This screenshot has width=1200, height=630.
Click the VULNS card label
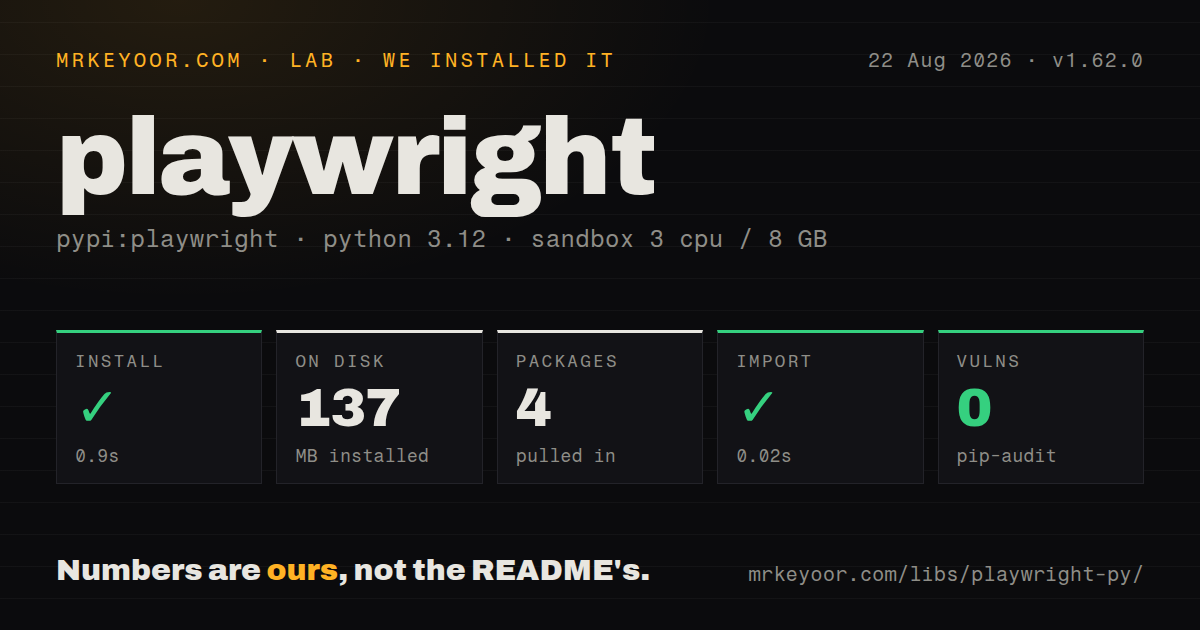pos(988,362)
